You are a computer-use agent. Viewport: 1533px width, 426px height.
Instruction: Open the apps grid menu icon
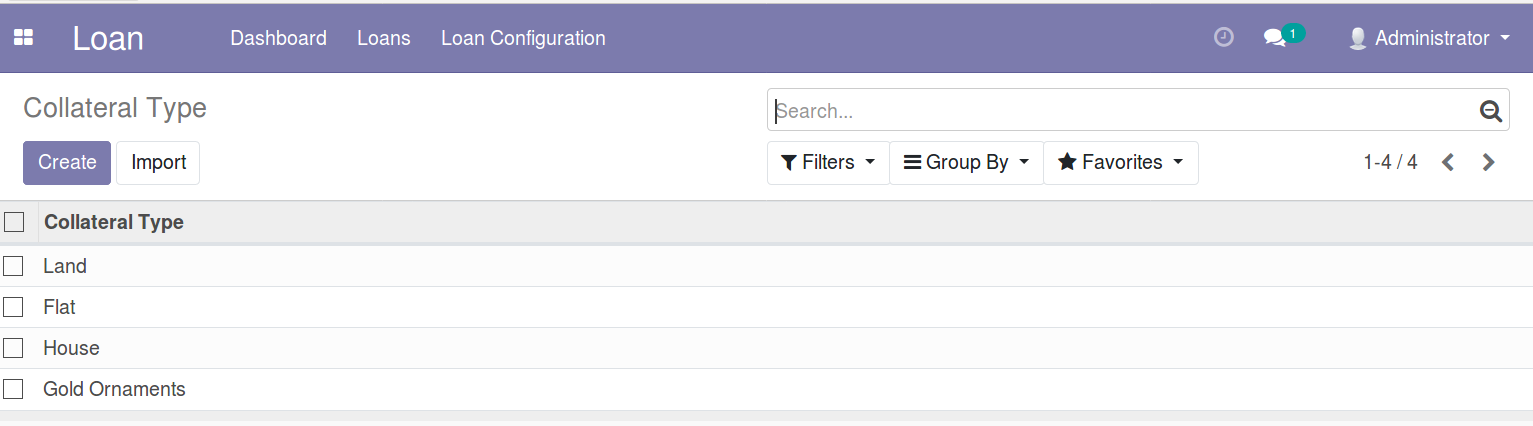(x=23, y=38)
